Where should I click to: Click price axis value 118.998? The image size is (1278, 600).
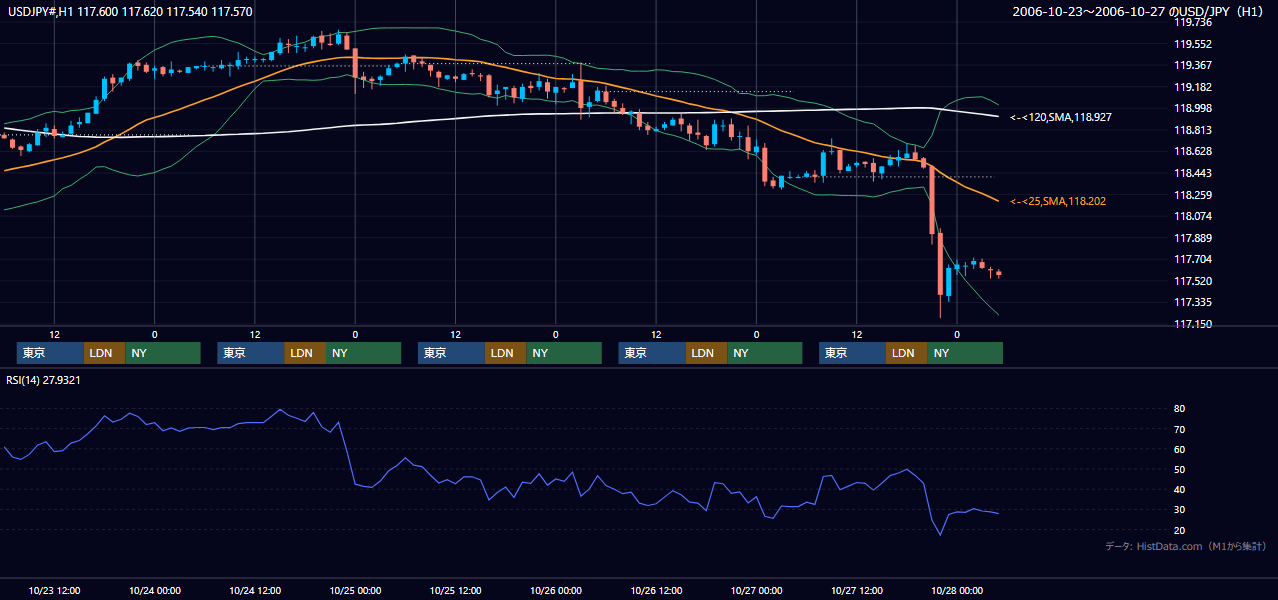[x=1192, y=108]
